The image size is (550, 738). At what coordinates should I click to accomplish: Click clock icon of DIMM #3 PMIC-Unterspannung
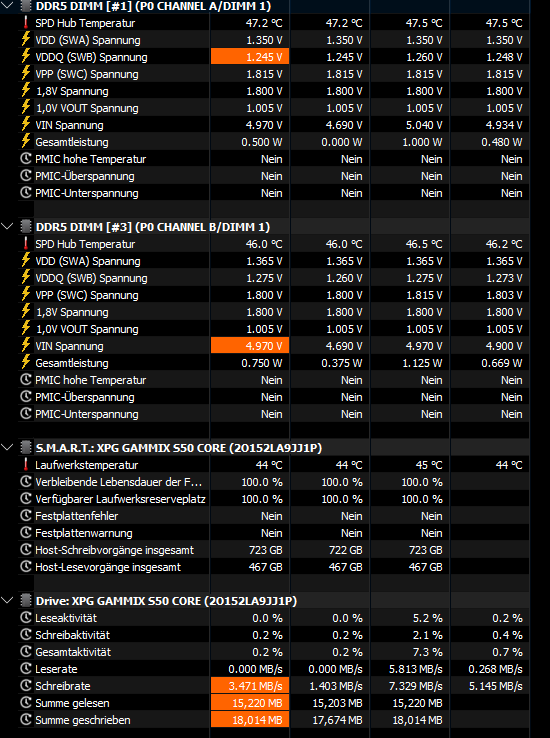[x=26, y=414]
